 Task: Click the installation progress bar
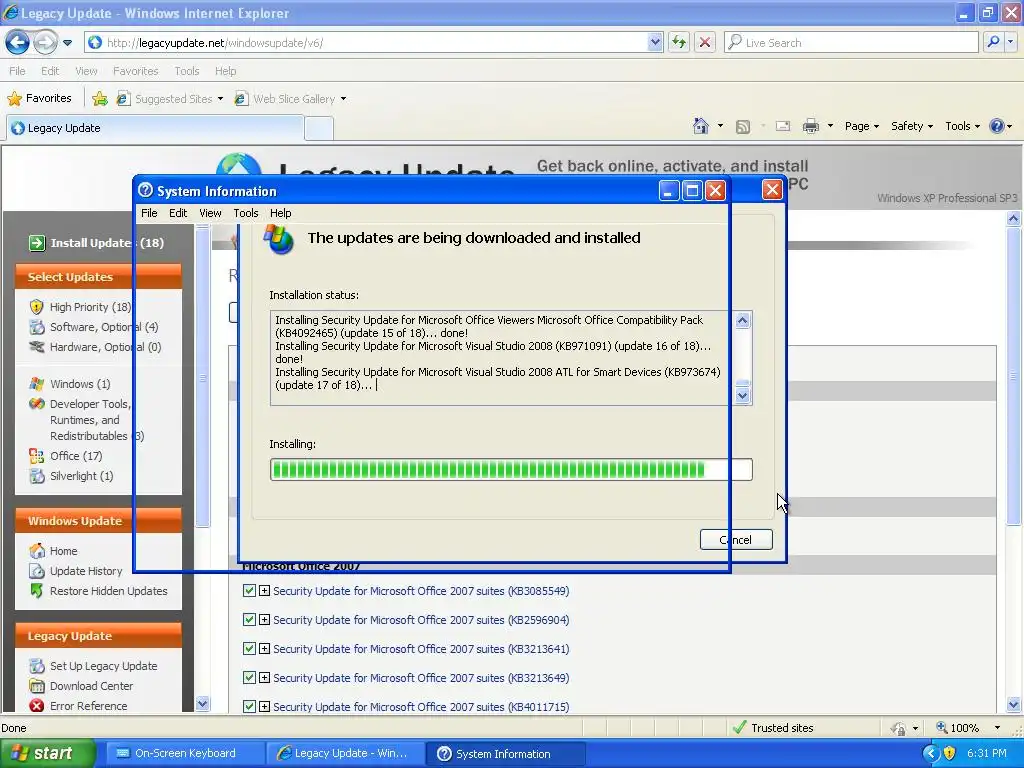511,470
